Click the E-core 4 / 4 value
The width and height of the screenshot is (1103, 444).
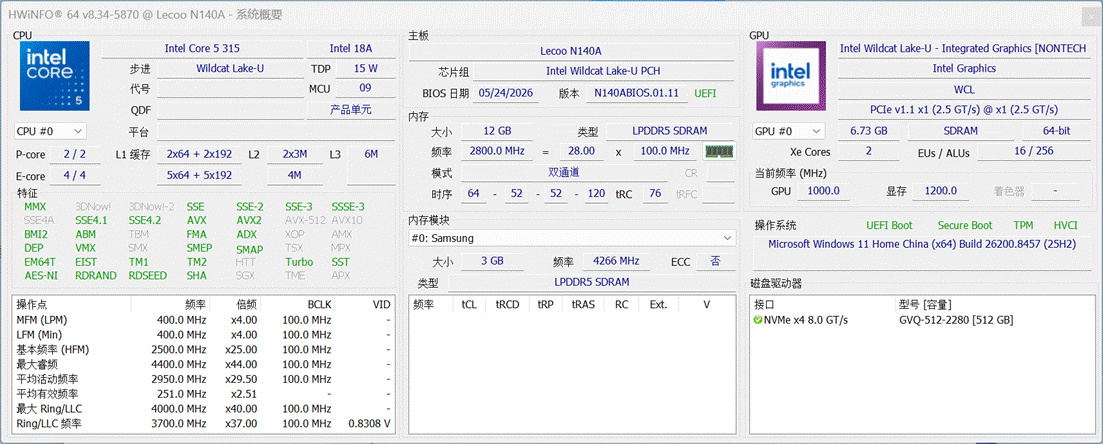[75, 175]
